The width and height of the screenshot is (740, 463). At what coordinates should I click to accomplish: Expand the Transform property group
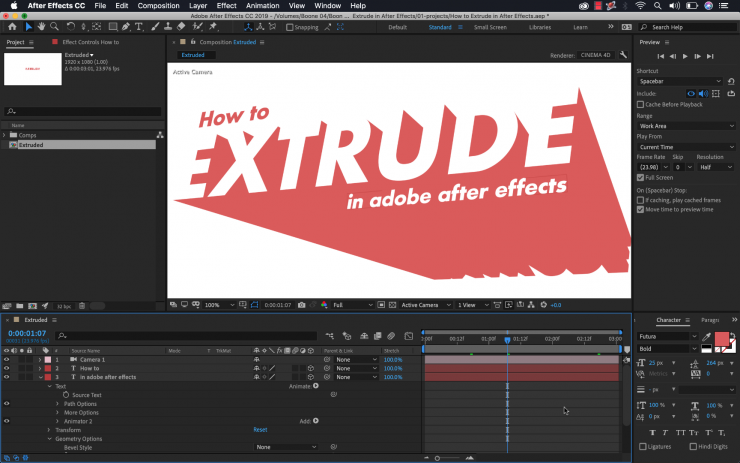tap(50, 430)
